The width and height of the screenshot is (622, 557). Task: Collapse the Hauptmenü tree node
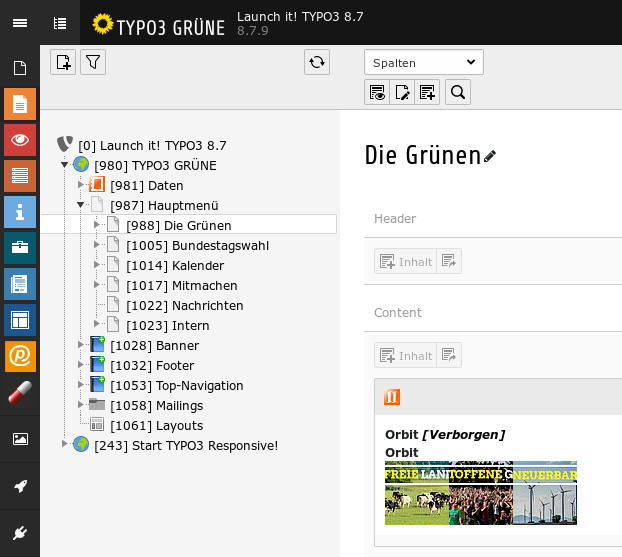tap(81, 205)
